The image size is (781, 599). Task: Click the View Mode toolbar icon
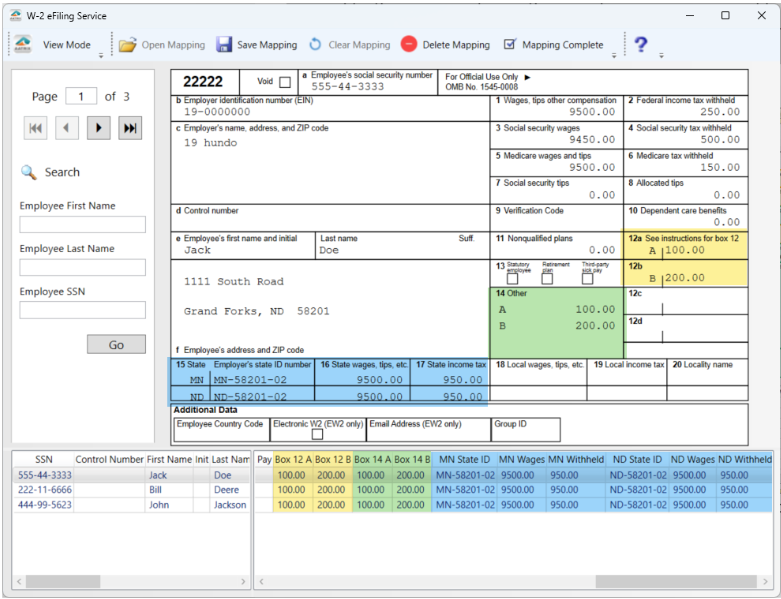pos(23,45)
